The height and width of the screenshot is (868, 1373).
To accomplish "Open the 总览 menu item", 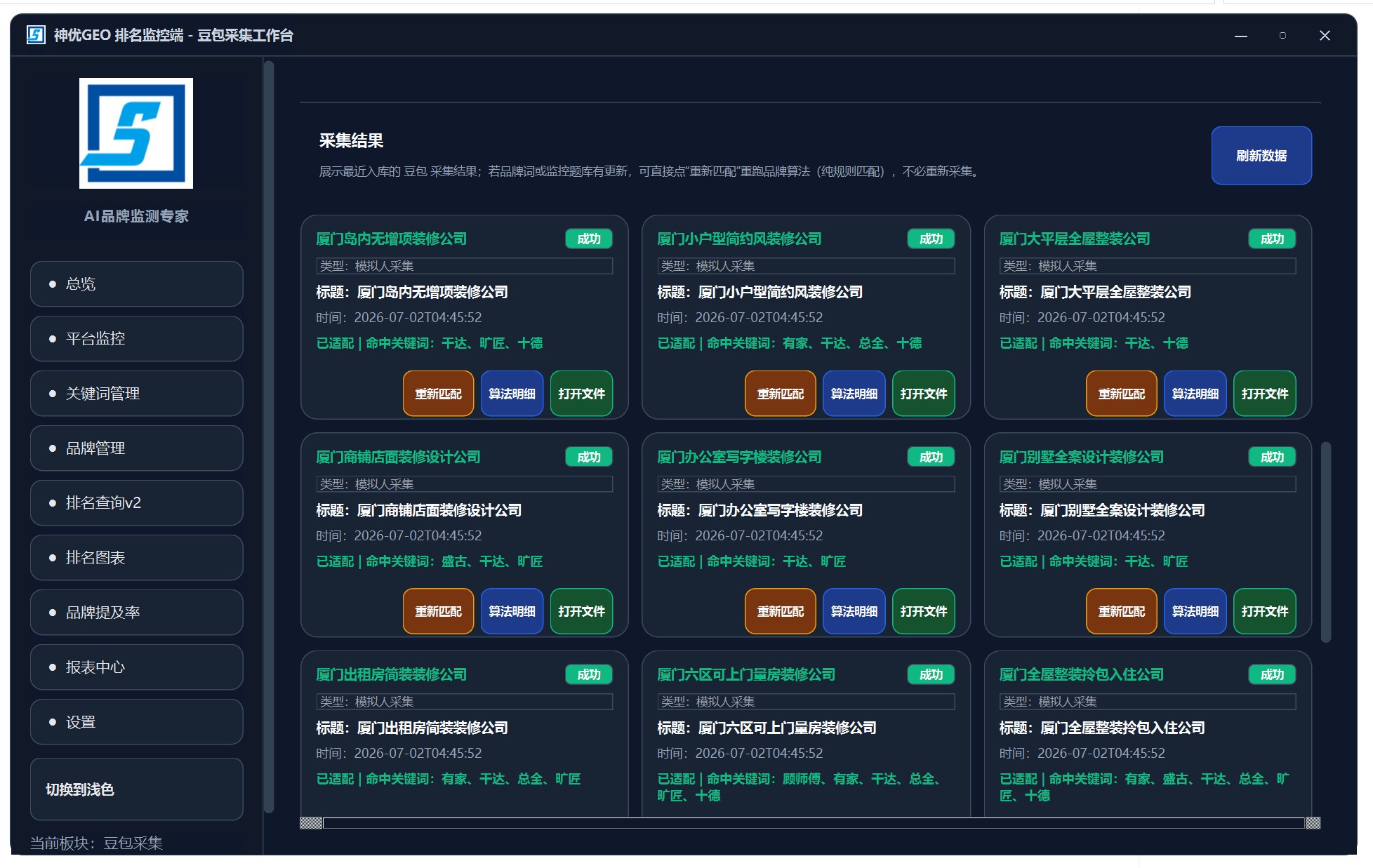I will pos(137,283).
